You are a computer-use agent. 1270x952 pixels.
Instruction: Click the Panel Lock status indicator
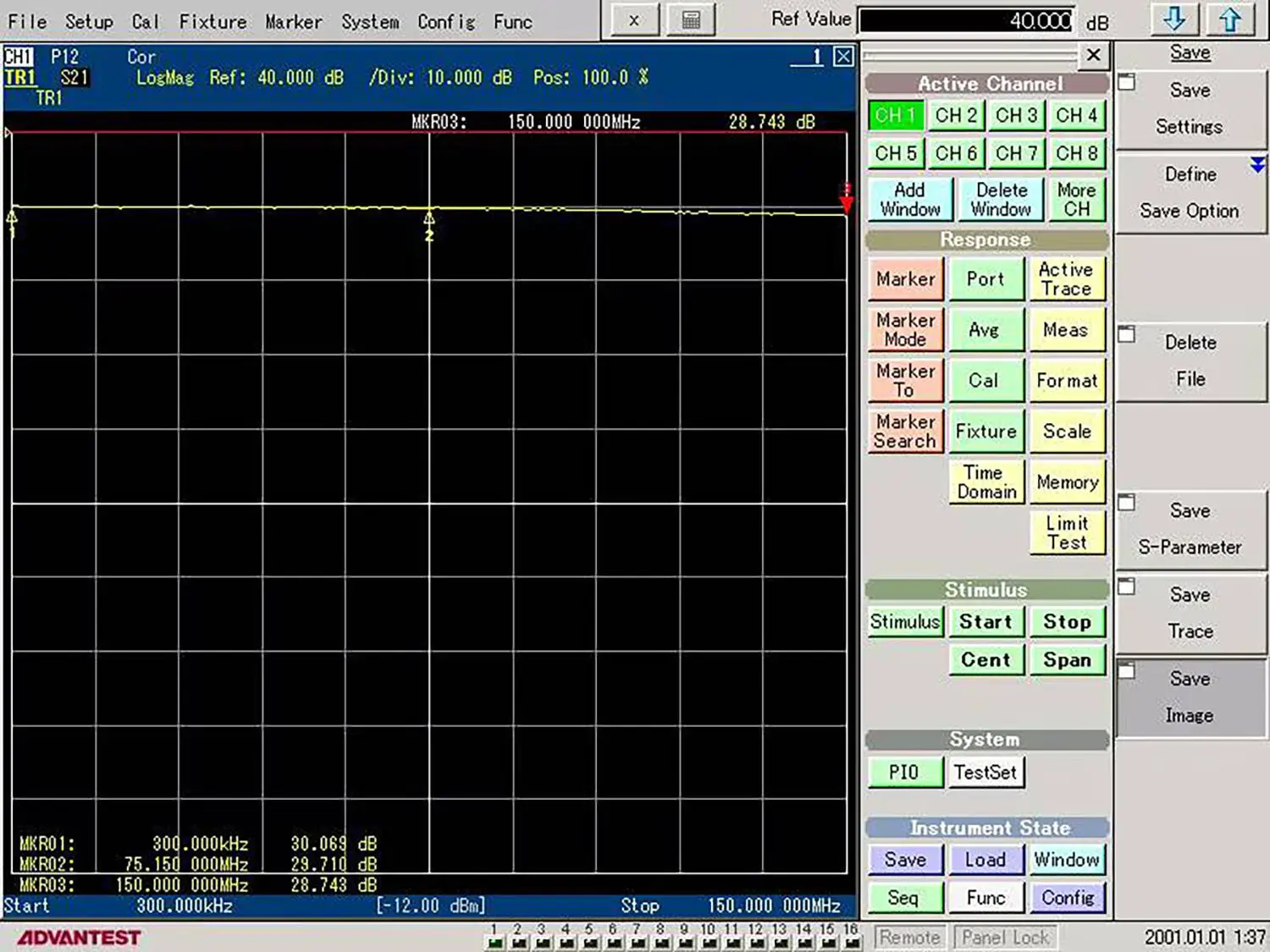[x=1006, y=938]
